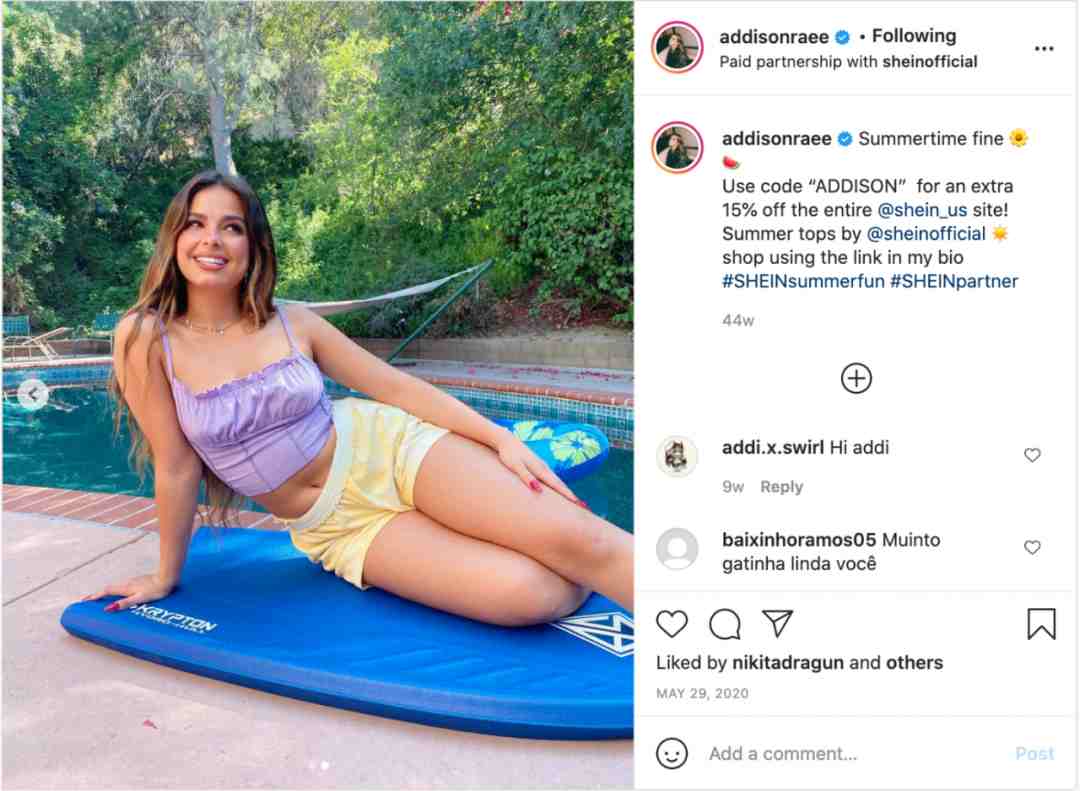
Task: Open the baixinhoramos05 avatar
Action: pos(677,548)
